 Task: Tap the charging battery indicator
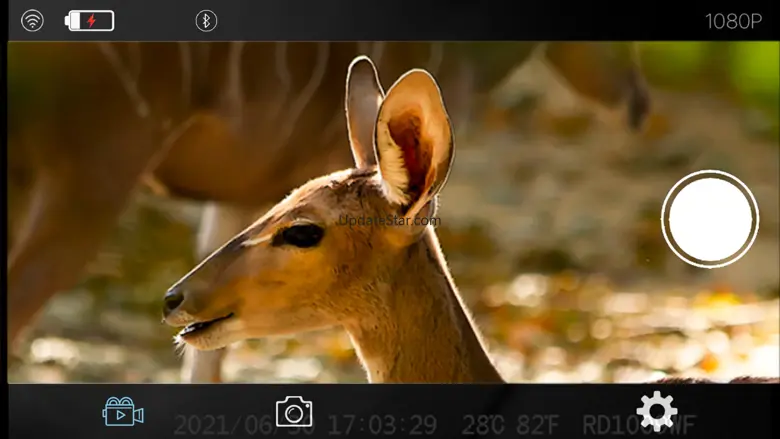pyautogui.click(x=90, y=21)
